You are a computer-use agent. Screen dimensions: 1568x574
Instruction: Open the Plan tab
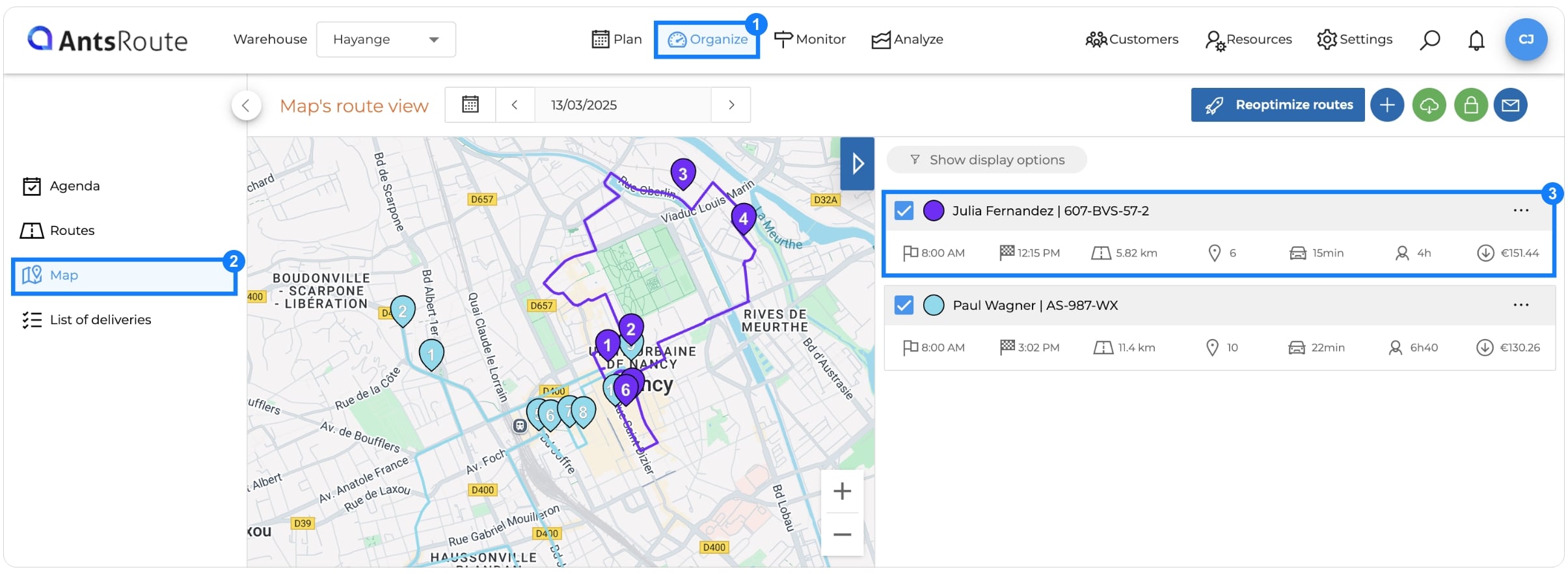617,40
